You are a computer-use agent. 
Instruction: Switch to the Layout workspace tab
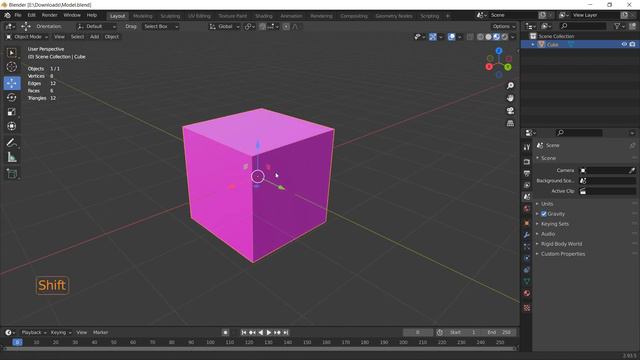pyautogui.click(x=118, y=16)
